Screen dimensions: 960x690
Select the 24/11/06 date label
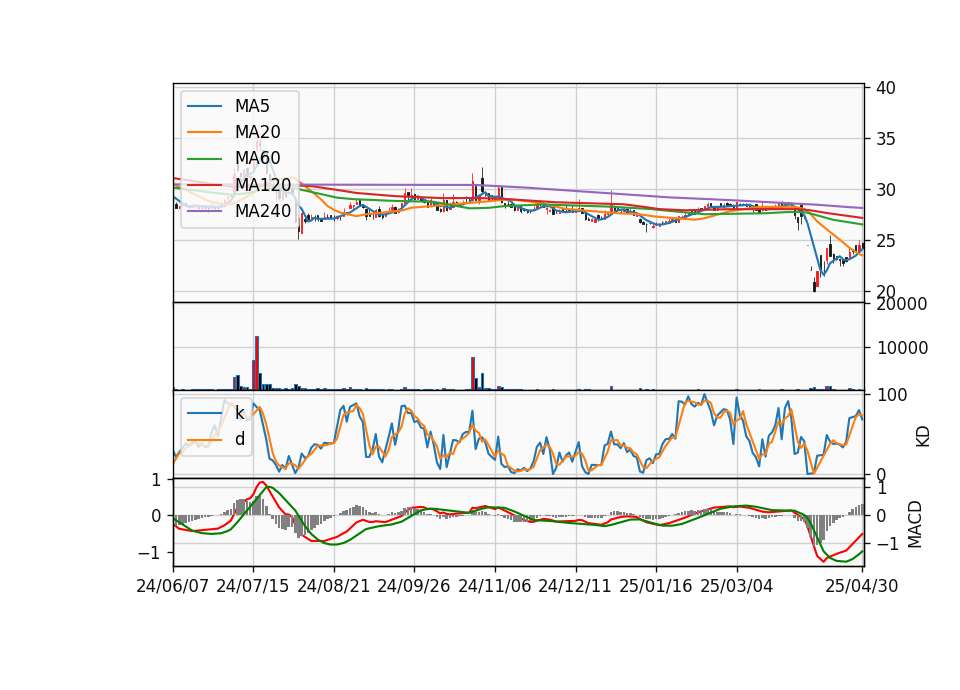495,586
